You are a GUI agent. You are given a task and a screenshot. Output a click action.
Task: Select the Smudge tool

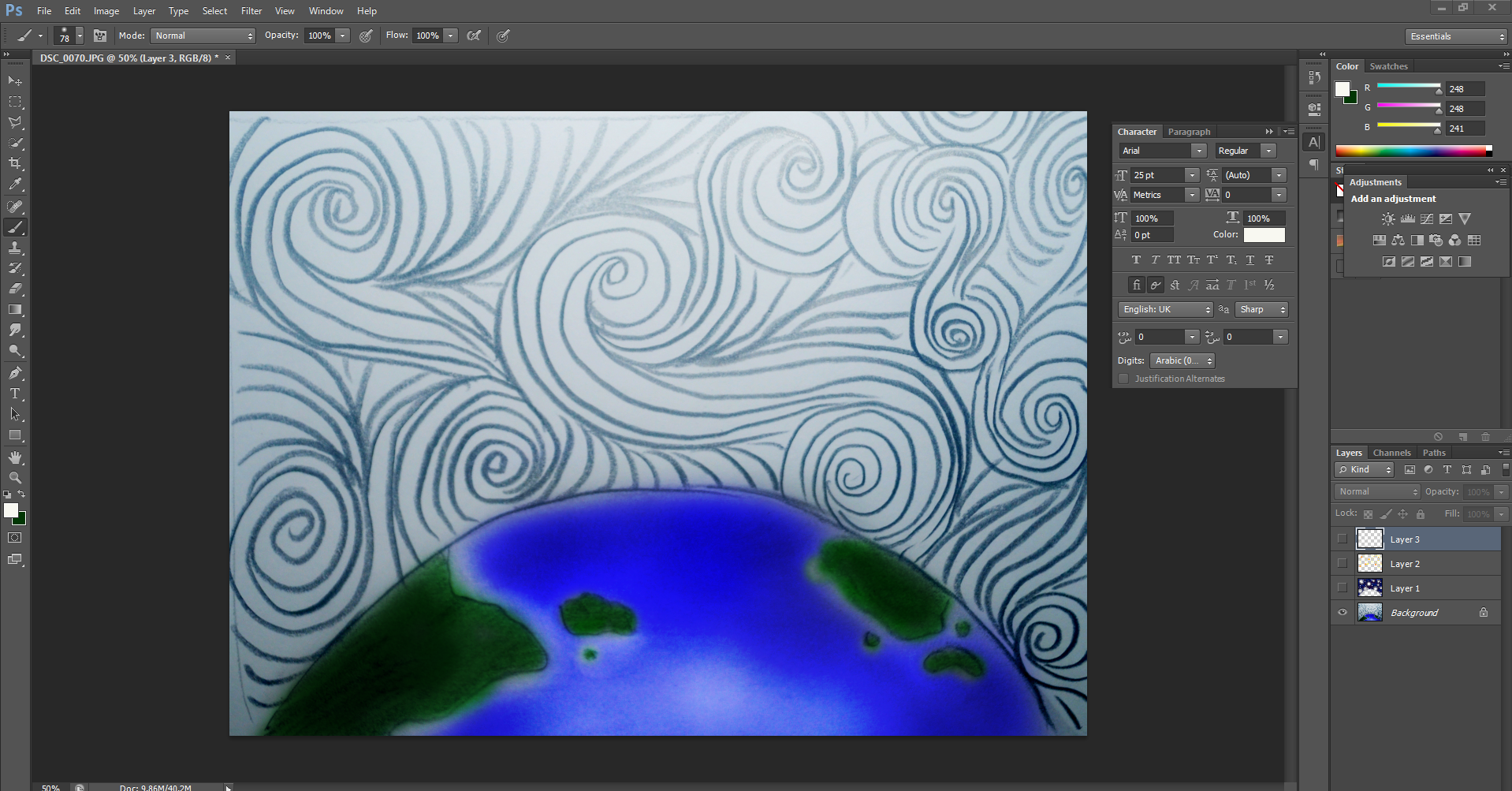coord(15,330)
